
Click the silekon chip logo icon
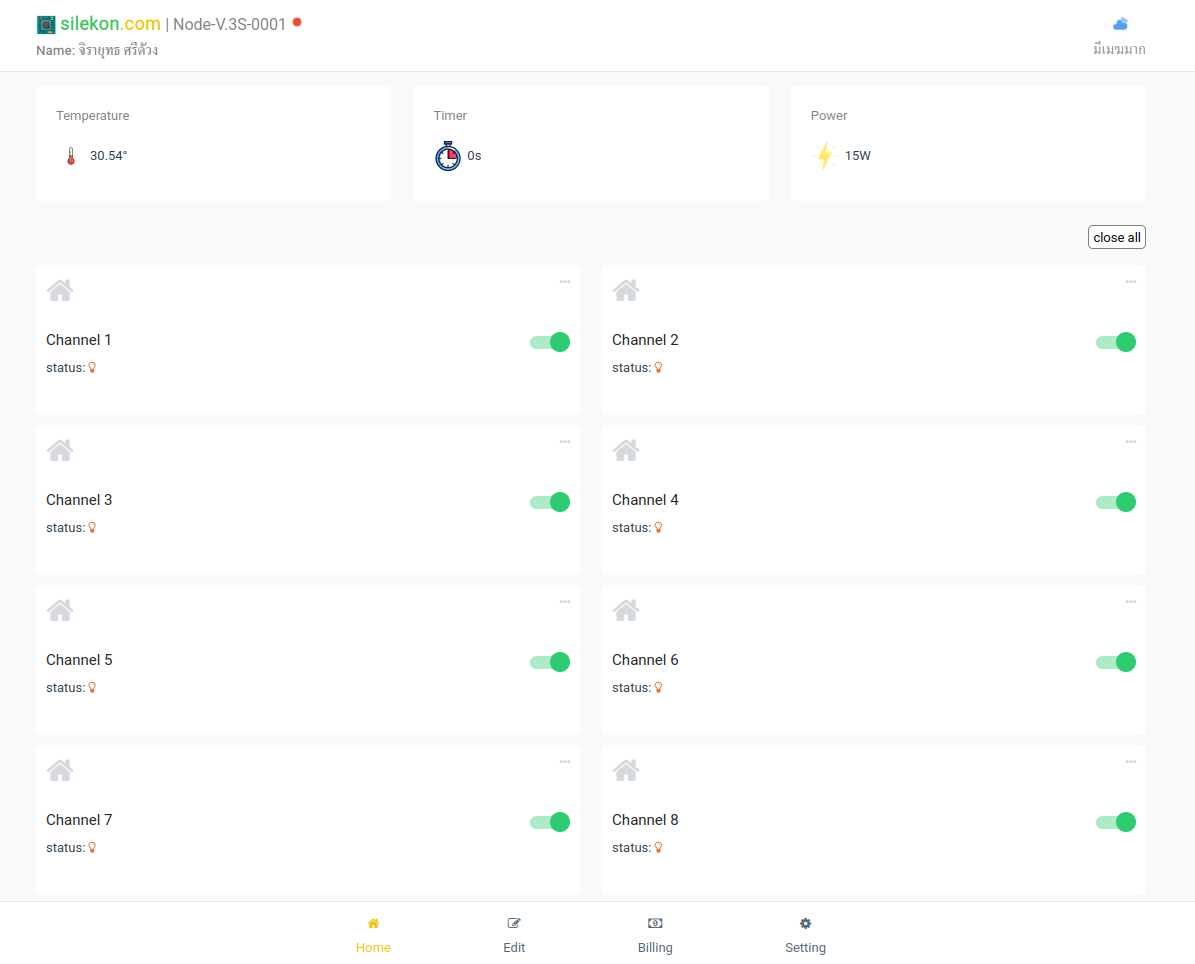pos(46,25)
